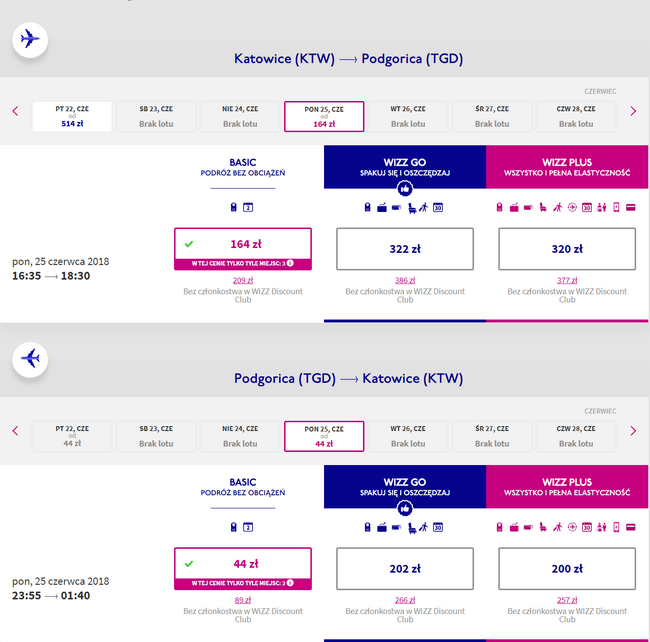Select outbound date PT 22, CZE 514 zł

pyautogui.click(x=72, y=116)
